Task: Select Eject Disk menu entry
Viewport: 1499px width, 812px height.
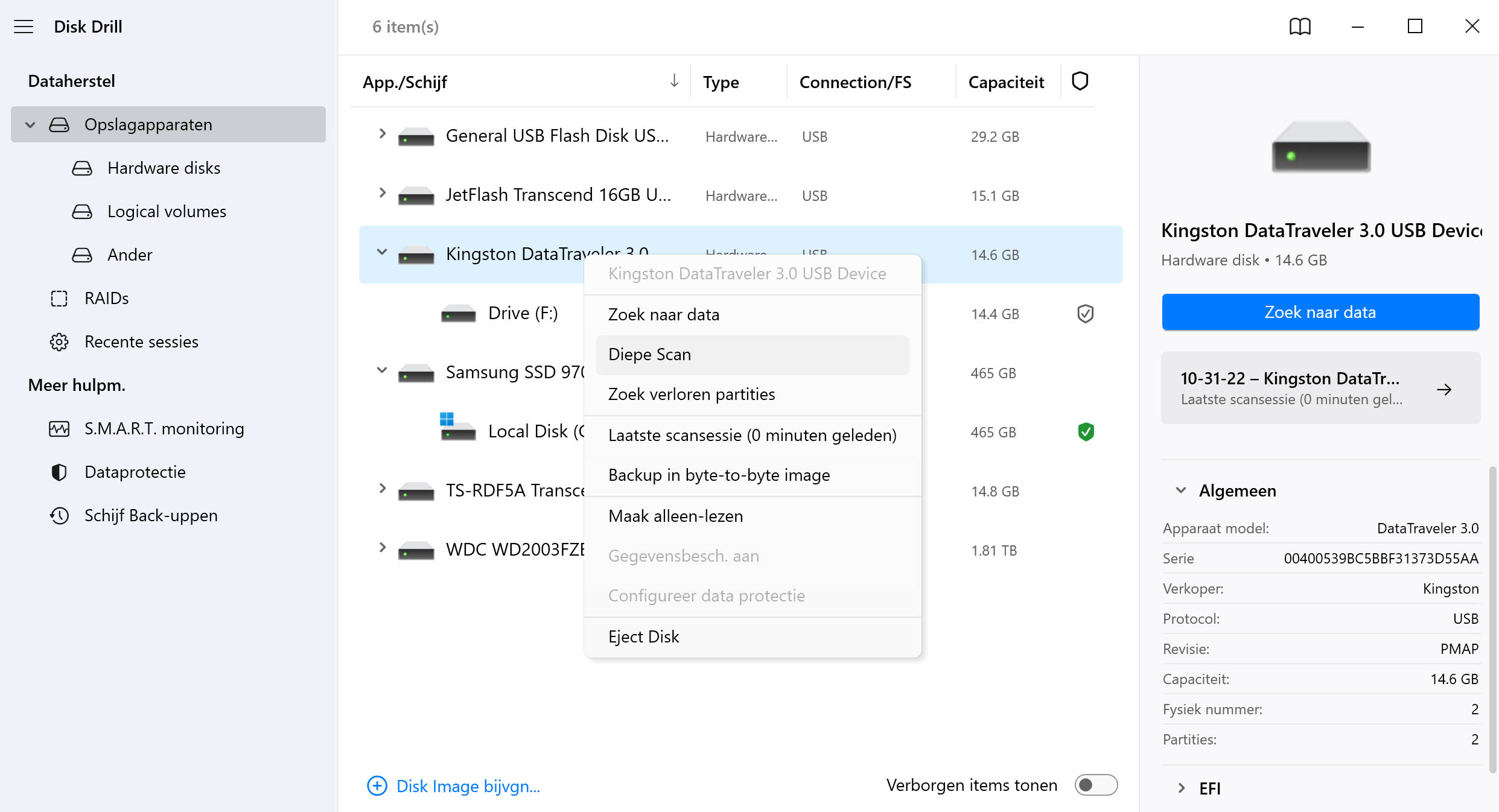Action: pyautogui.click(x=643, y=637)
